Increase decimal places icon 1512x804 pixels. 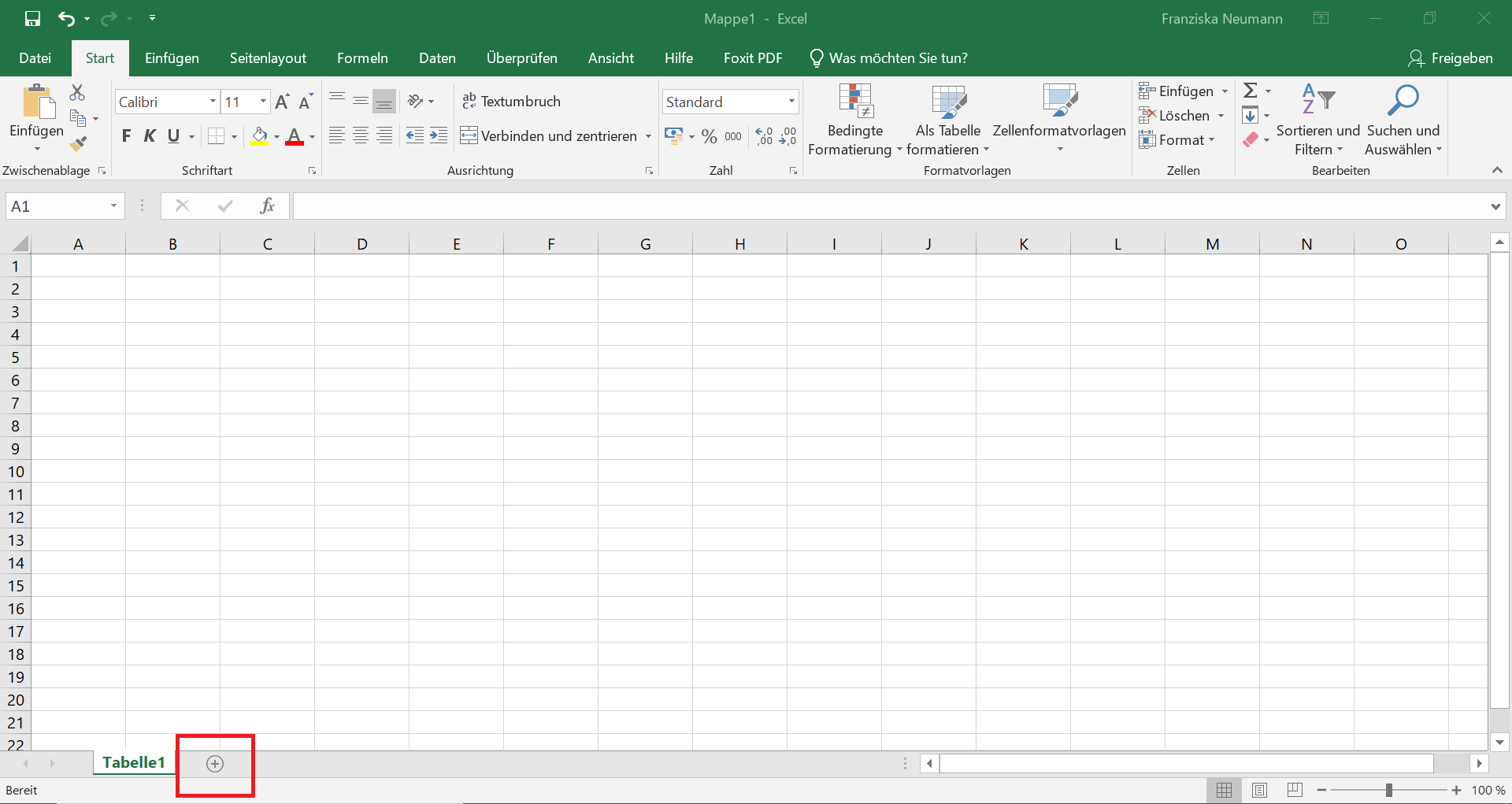(x=763, y=136)
